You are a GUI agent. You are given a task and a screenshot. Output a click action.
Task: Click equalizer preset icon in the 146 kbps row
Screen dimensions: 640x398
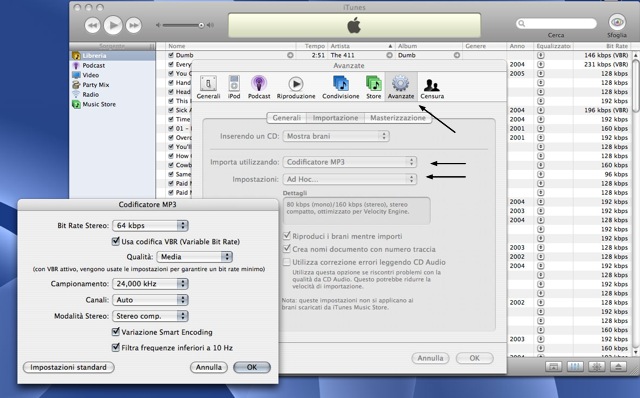coord(541,55)
